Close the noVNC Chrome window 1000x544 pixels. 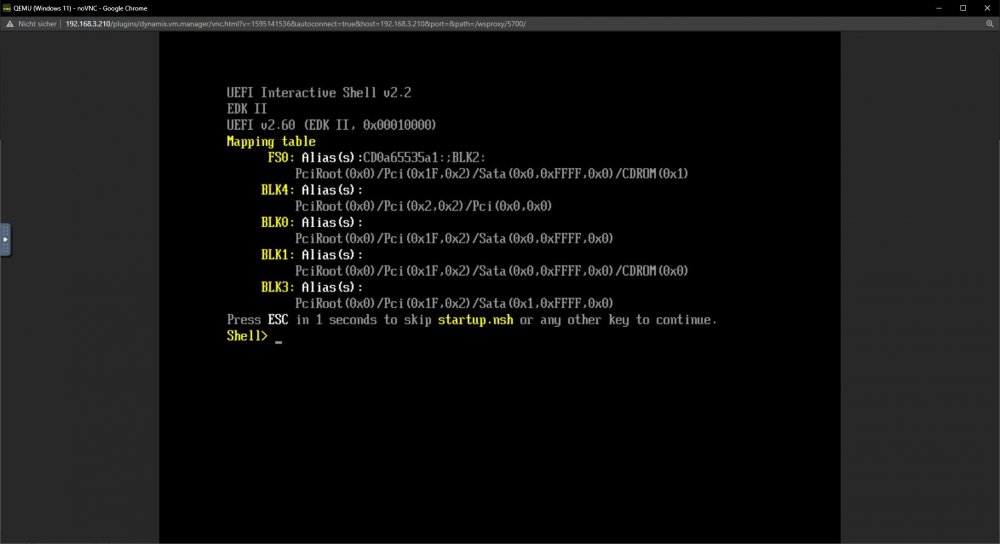coord(987,8)
